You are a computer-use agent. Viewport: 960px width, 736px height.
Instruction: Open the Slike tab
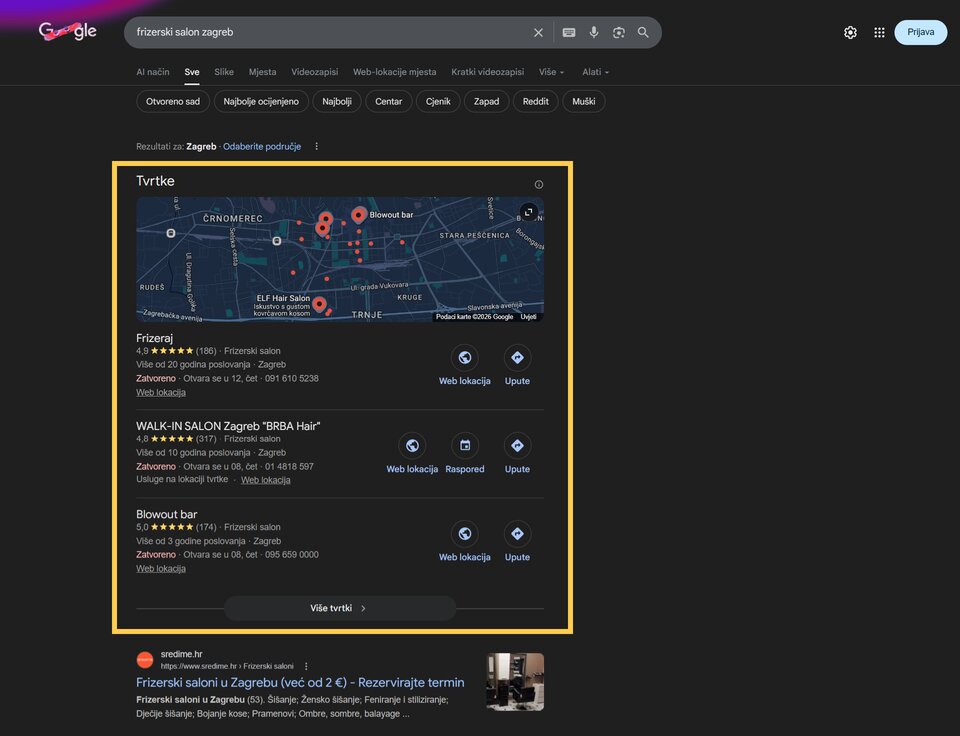224,72
